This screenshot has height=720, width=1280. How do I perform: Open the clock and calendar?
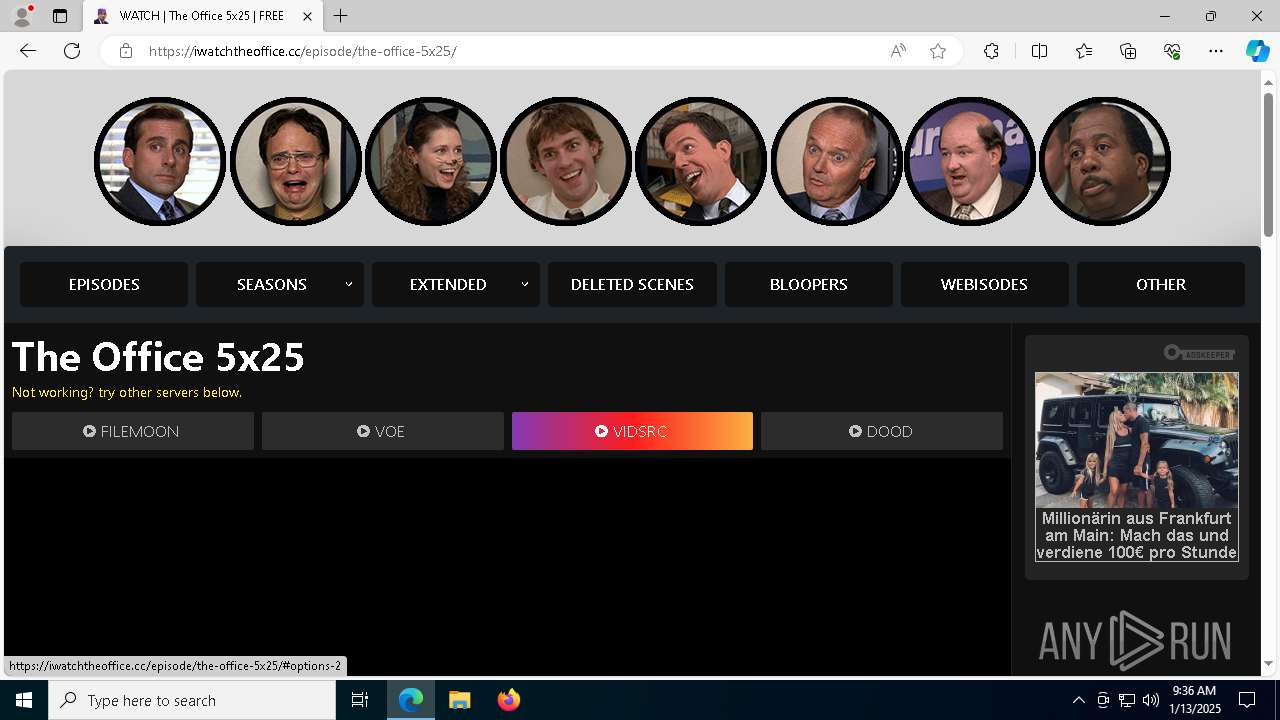click(x=1195, y=700)
